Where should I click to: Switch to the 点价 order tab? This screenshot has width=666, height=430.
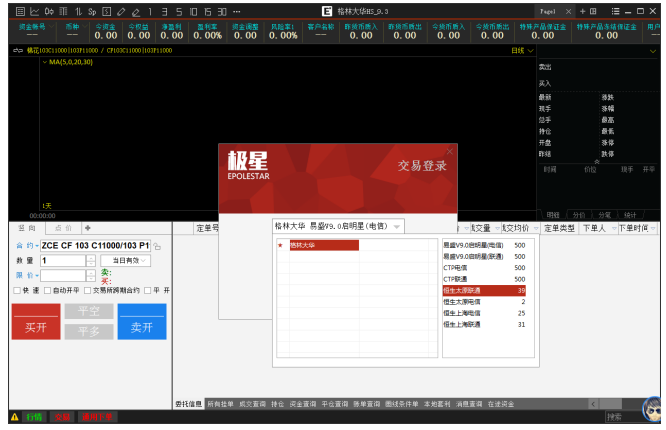coord(63,228)
